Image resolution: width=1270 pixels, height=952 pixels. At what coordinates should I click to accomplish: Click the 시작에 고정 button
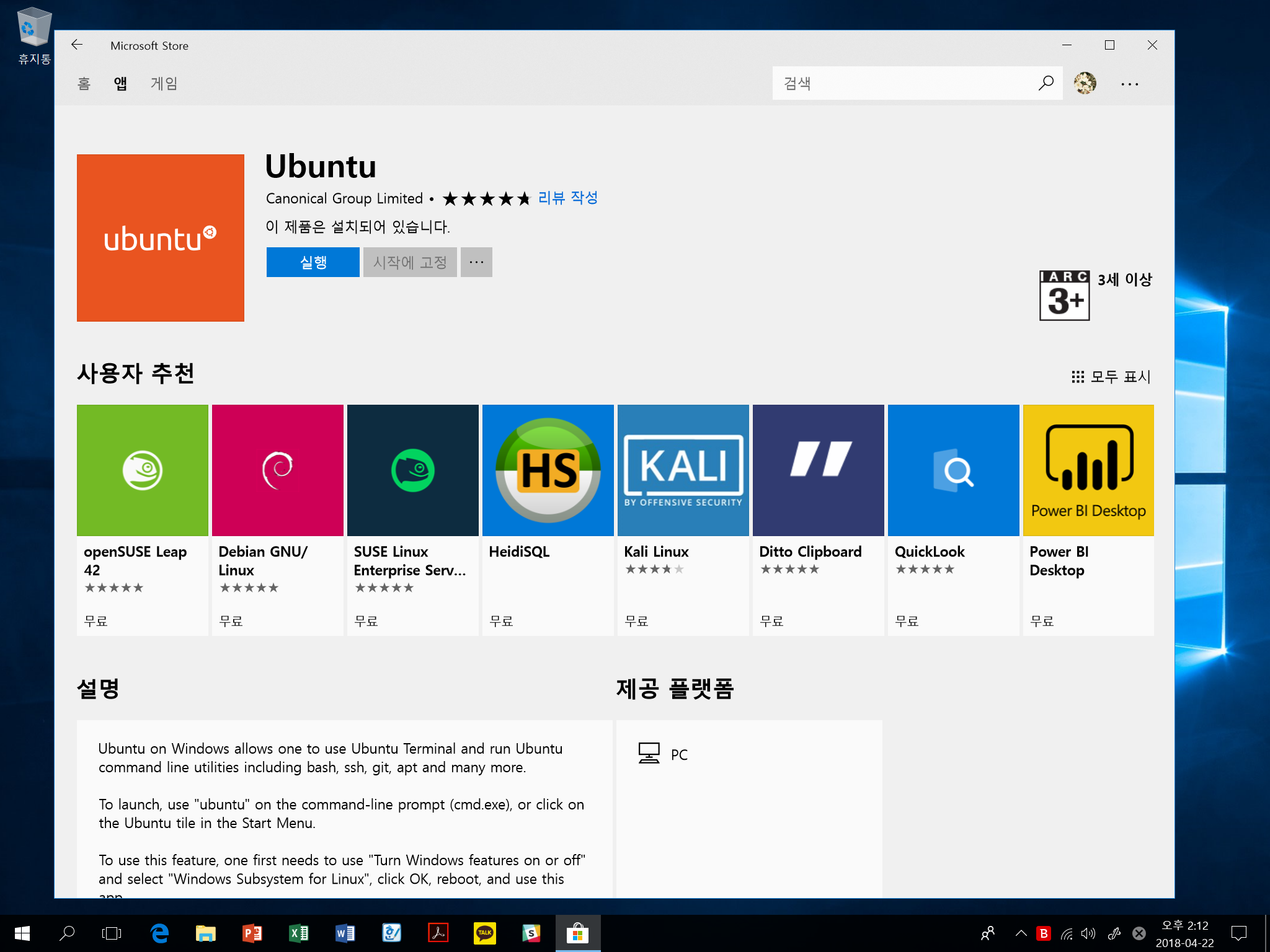coord(410,262)
